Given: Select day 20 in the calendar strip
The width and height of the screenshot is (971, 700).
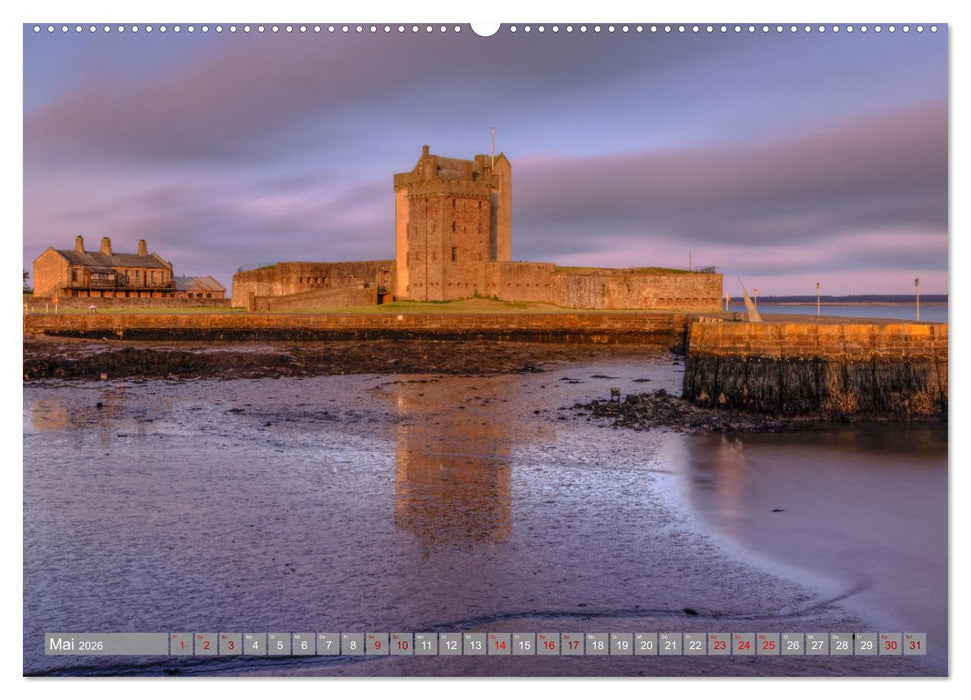Looking at the screenshot, I should click(x=646, y=645).
